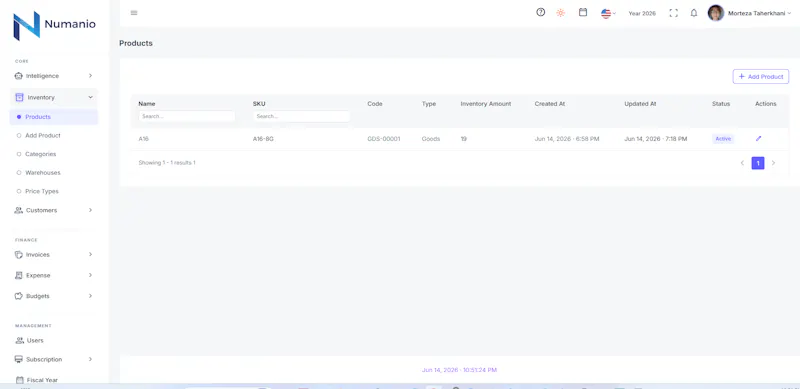Open the calendar icon in header

point(583,12)
